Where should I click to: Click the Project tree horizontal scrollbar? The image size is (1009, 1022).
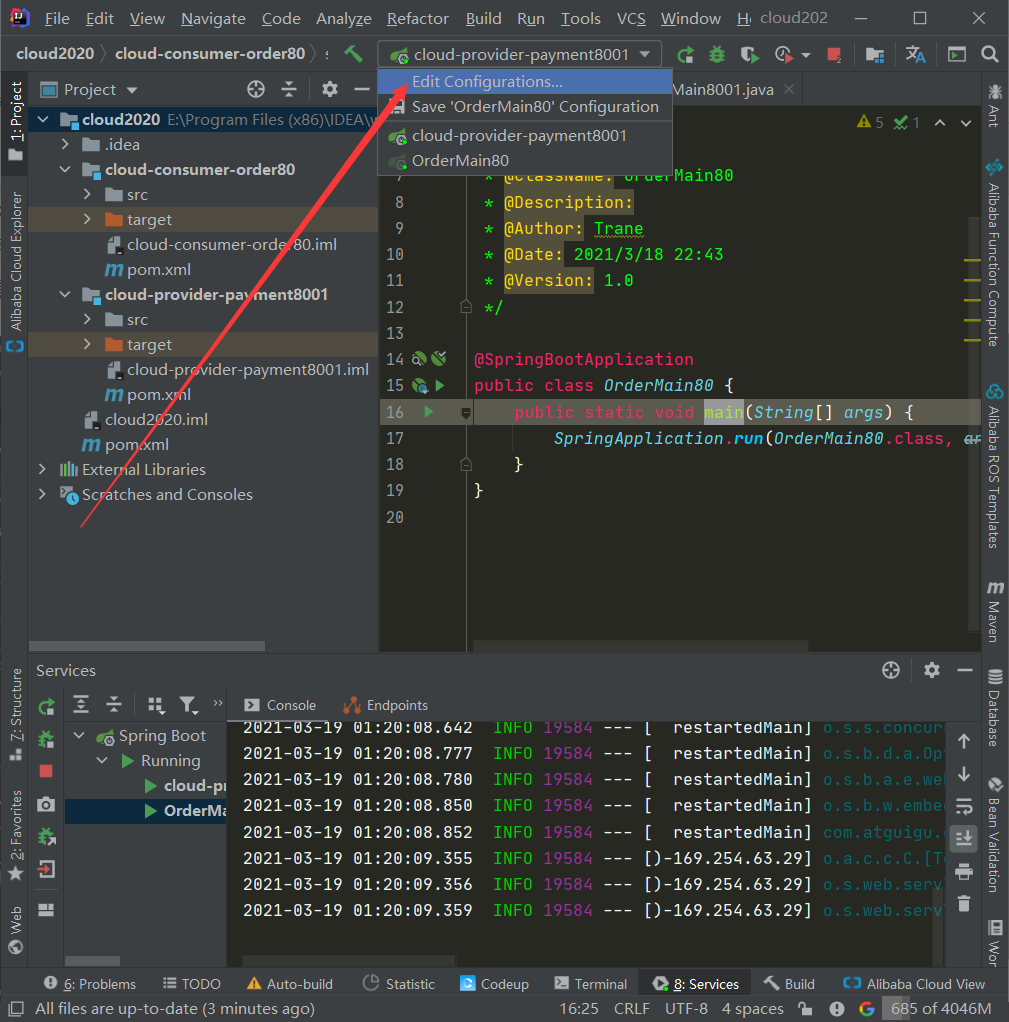[x=147, y=646]
